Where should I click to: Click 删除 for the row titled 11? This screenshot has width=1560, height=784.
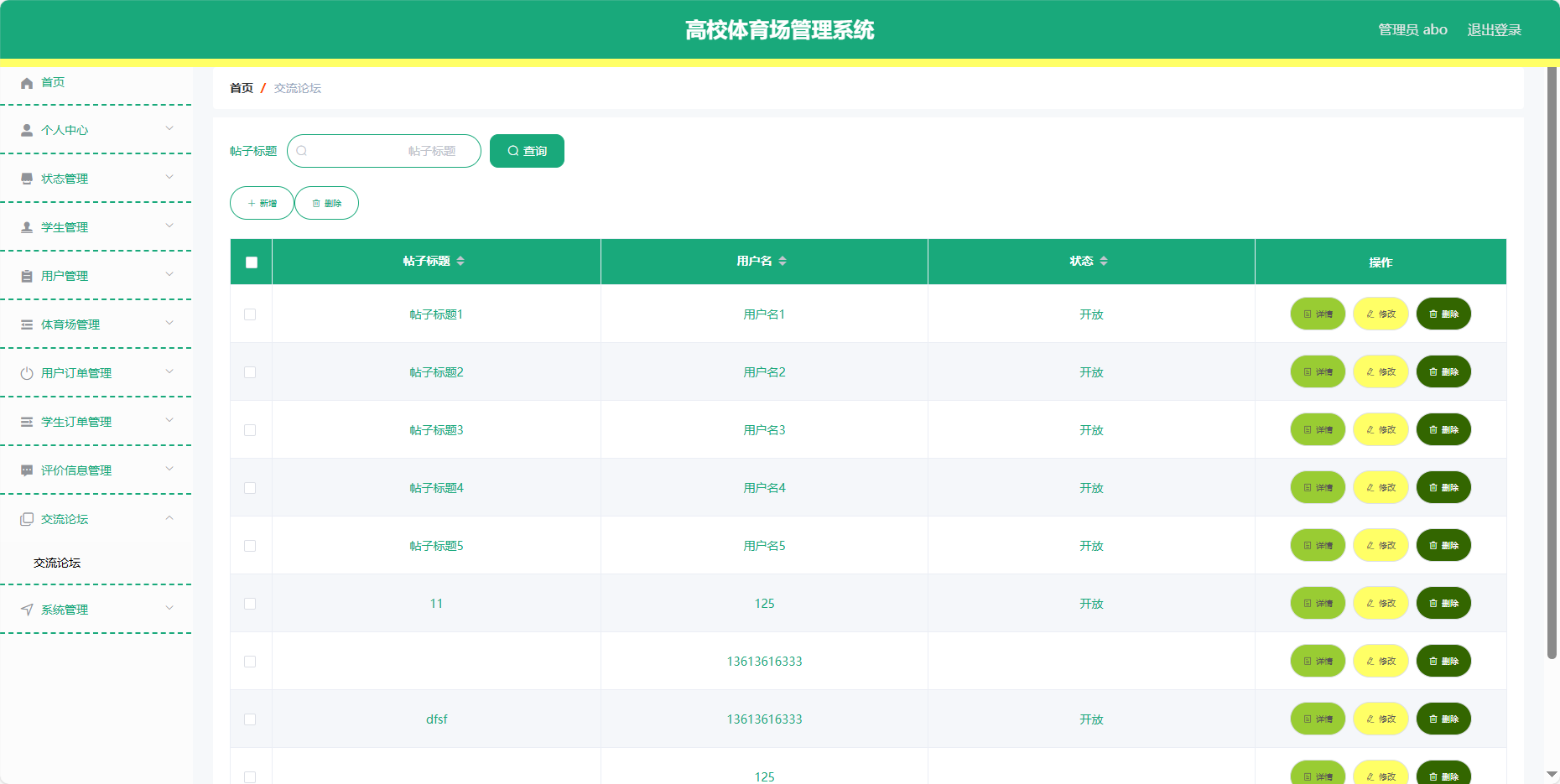coord(1443,604)
